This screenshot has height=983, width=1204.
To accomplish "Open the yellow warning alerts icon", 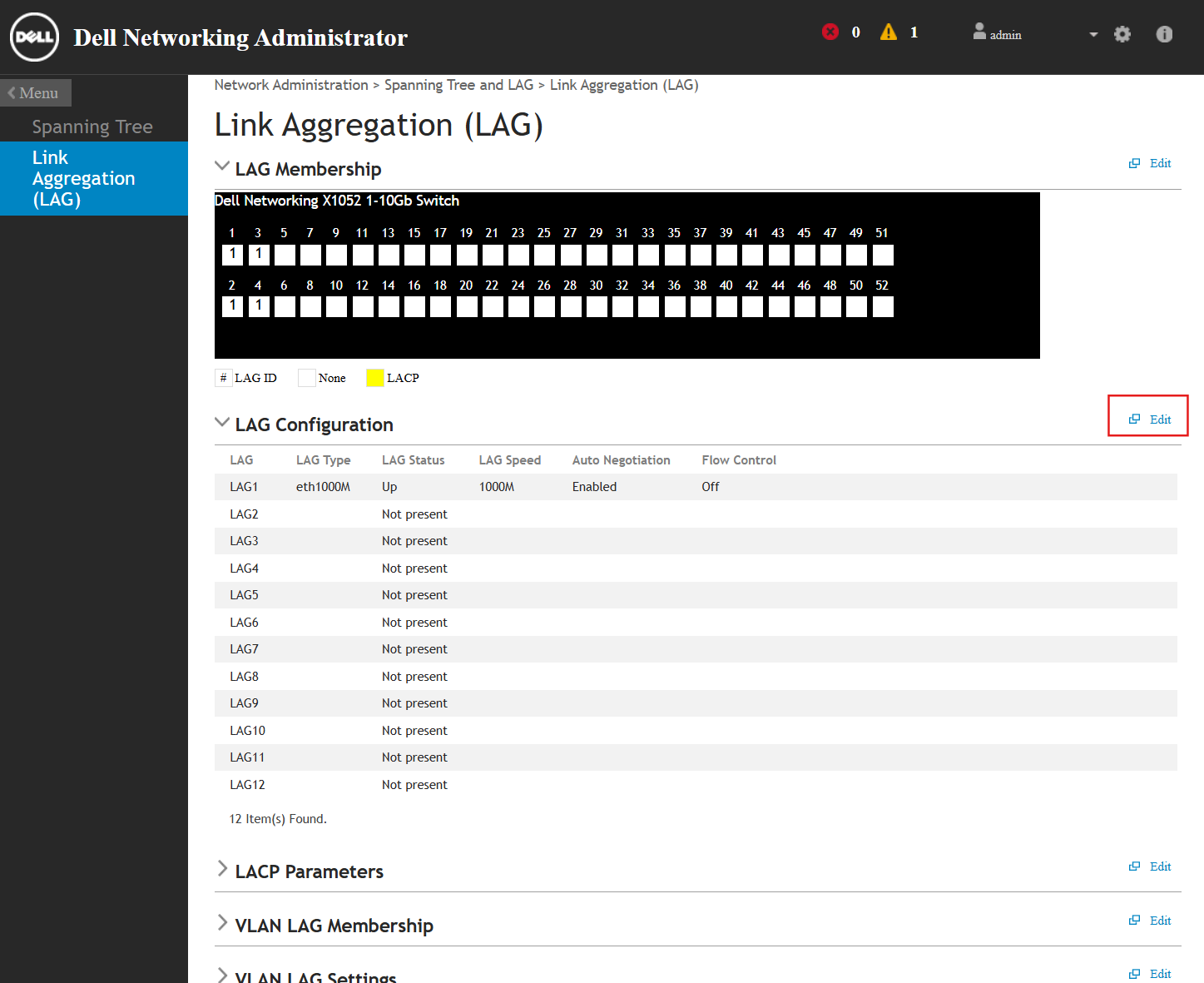I will coord(889,32).
